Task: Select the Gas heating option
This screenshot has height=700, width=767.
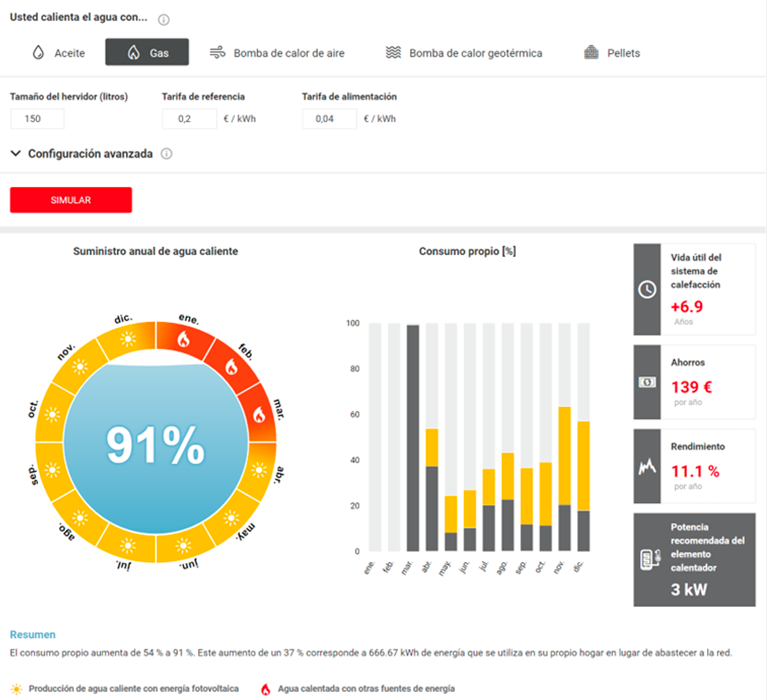Action: coord(147,53)
